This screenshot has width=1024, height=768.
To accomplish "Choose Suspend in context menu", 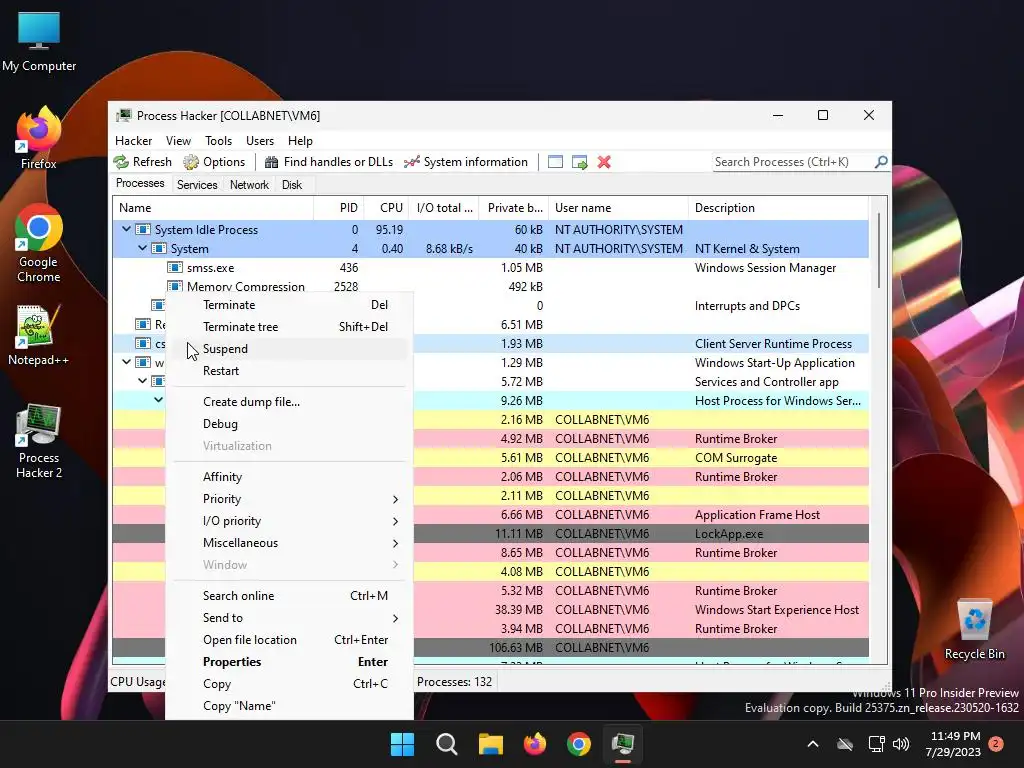I will tap(289, 349).
